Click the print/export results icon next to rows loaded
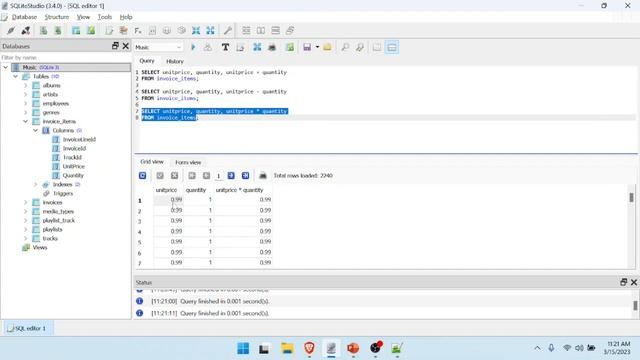 (263, 176)
